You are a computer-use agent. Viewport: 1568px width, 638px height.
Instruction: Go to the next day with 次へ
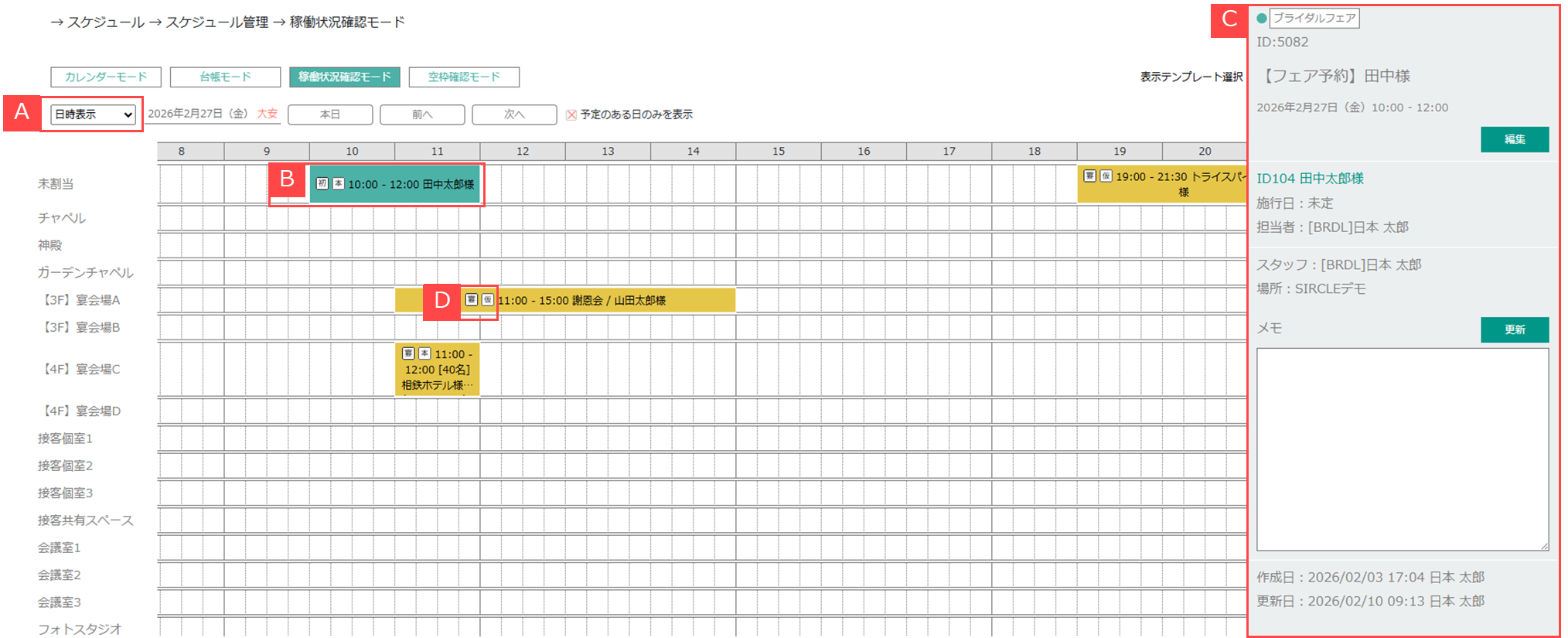tap(514, 114)
